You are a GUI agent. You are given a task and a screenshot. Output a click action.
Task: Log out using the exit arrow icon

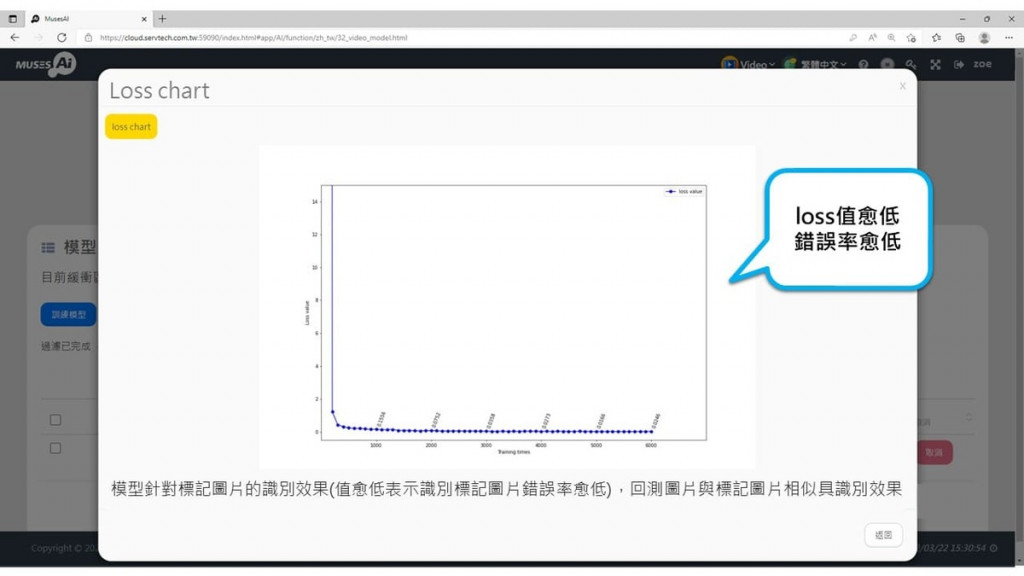coord(959,64)
